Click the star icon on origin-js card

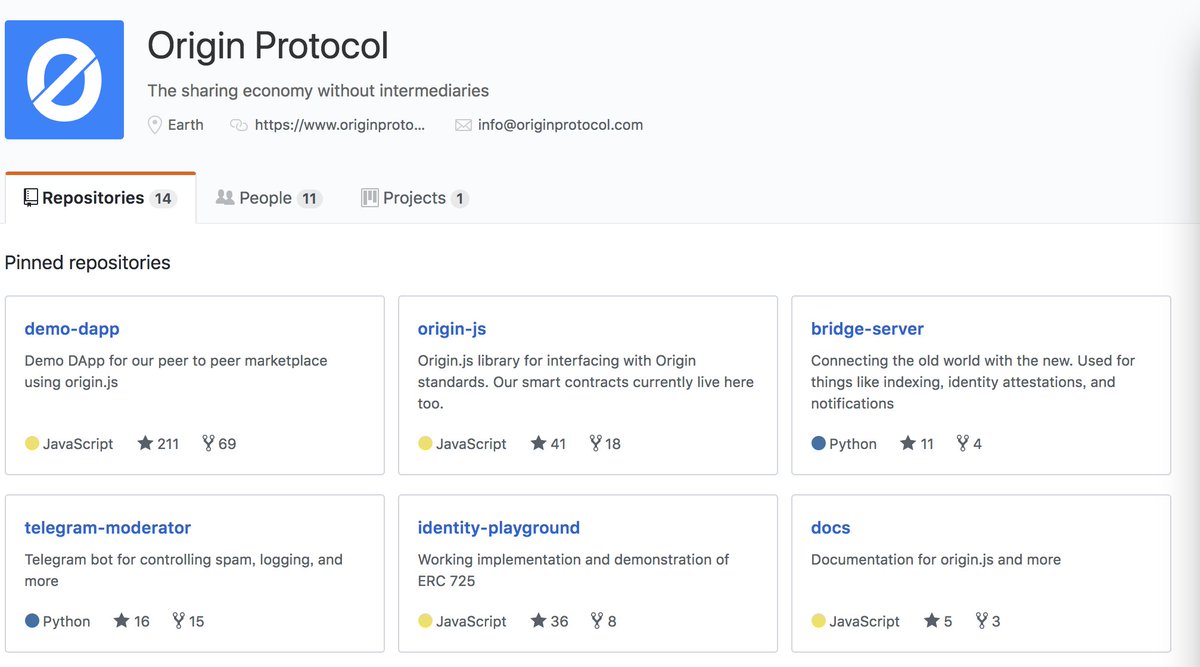tap(538, 443)
